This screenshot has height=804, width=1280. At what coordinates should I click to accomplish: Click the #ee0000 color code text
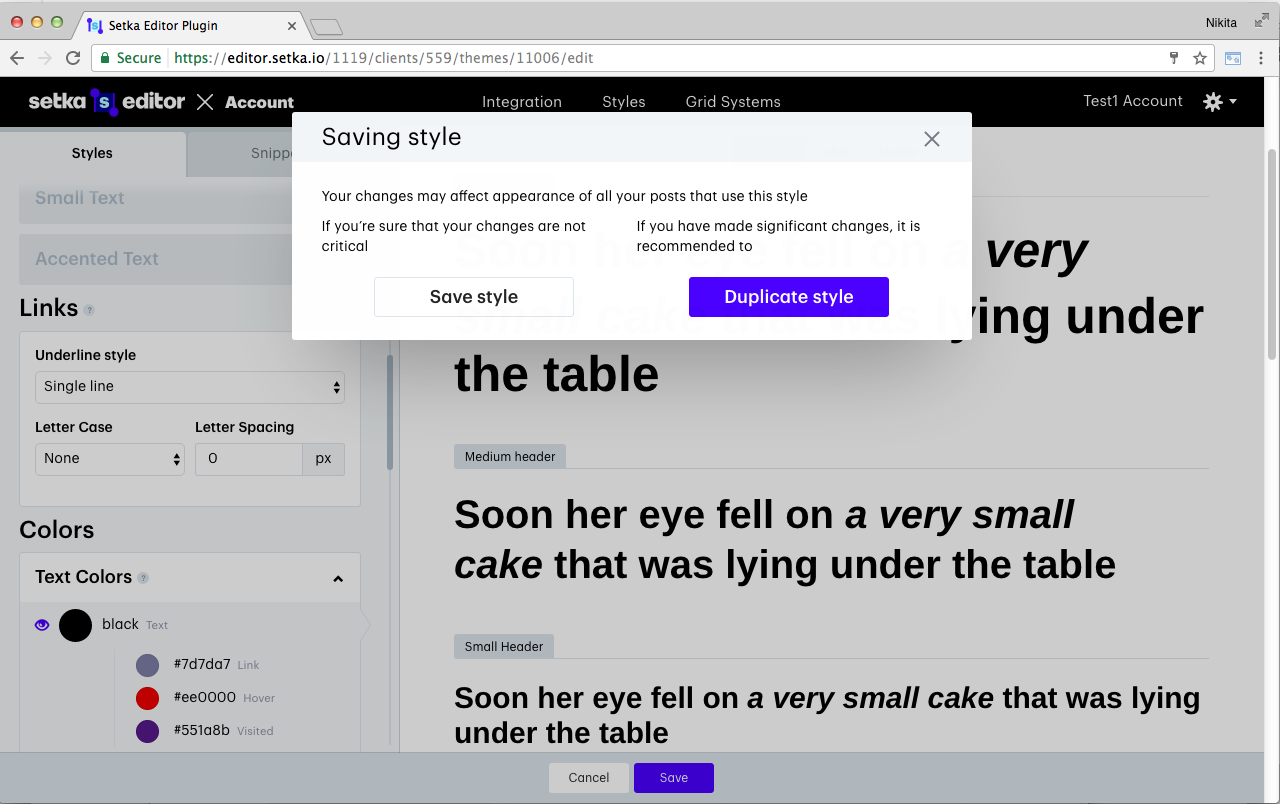204,697
